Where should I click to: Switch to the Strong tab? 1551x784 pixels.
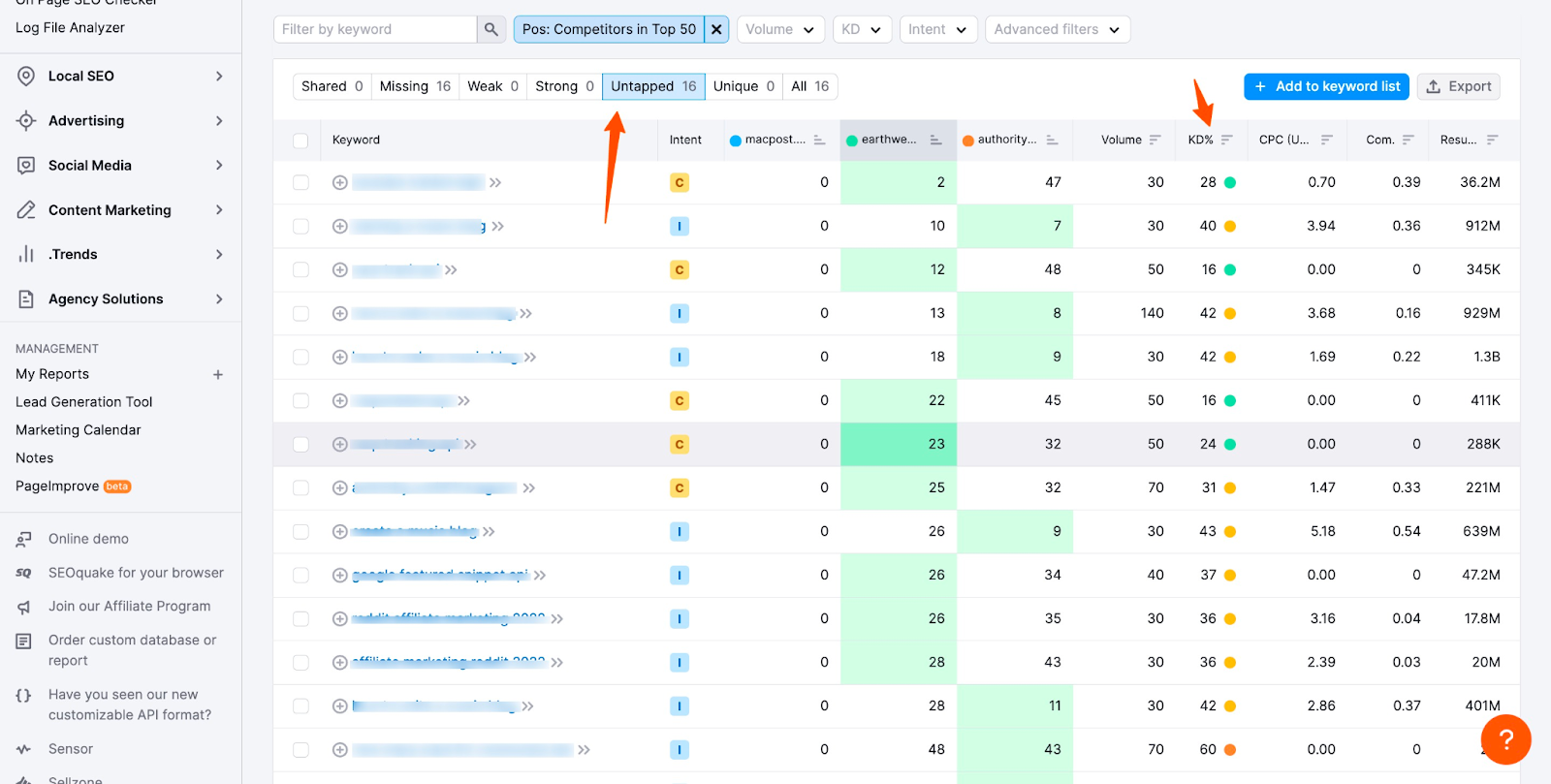point(564,86)
